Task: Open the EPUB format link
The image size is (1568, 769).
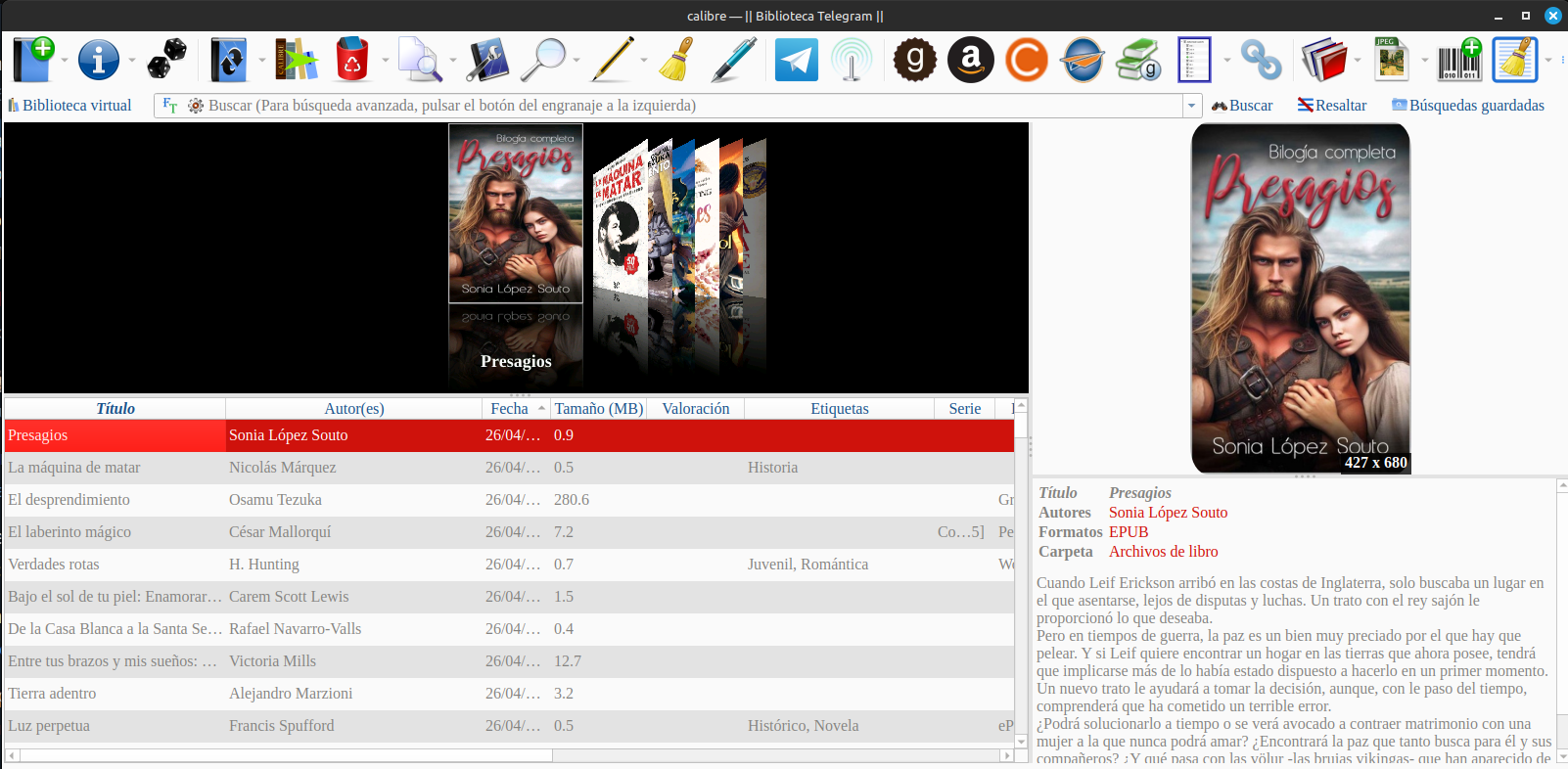Action: pyautogui.click(x=1129, y=531)
